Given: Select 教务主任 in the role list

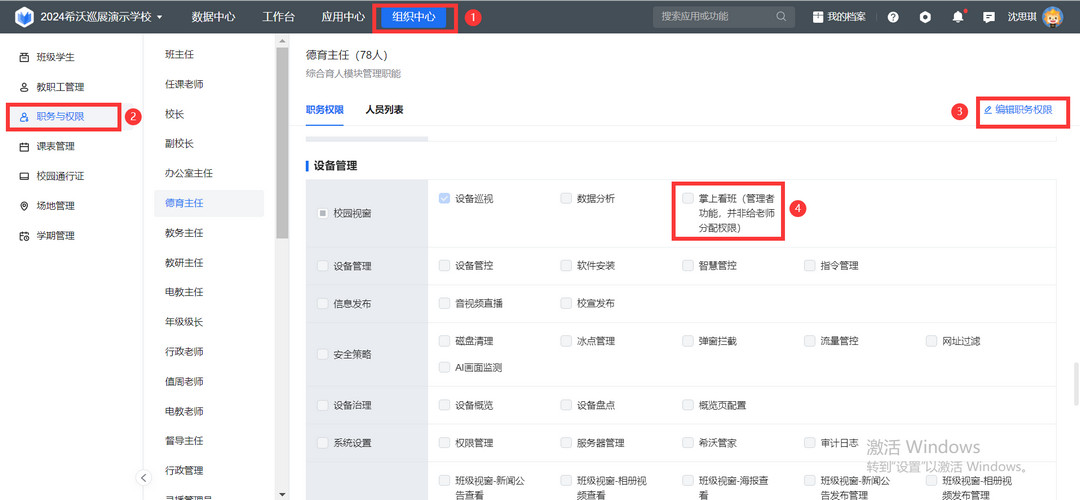Looking at the screenshot, I should 184,232.
